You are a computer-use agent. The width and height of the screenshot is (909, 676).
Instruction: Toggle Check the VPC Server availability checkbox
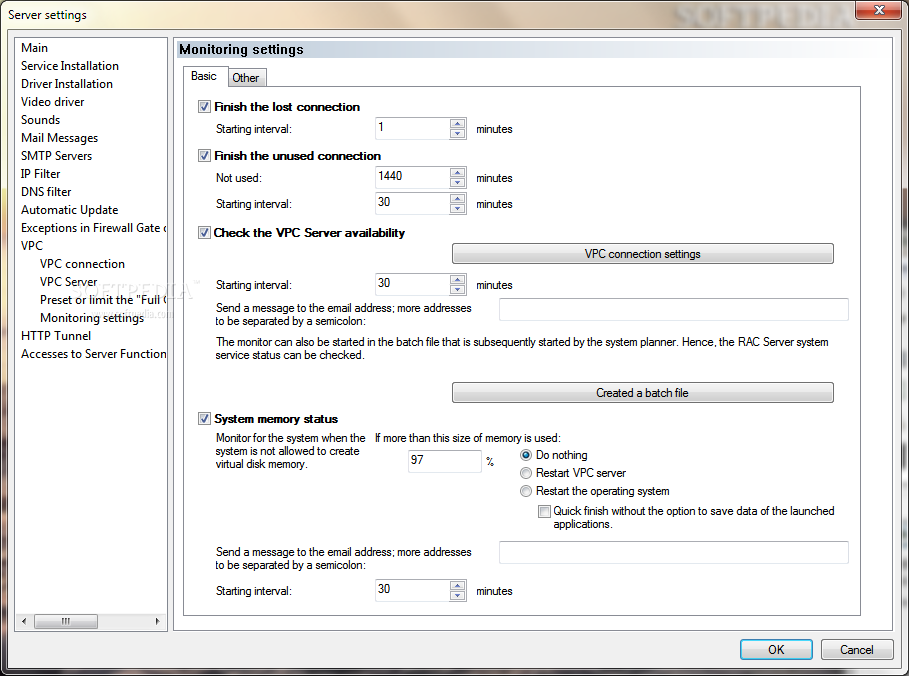pos(204,232)
